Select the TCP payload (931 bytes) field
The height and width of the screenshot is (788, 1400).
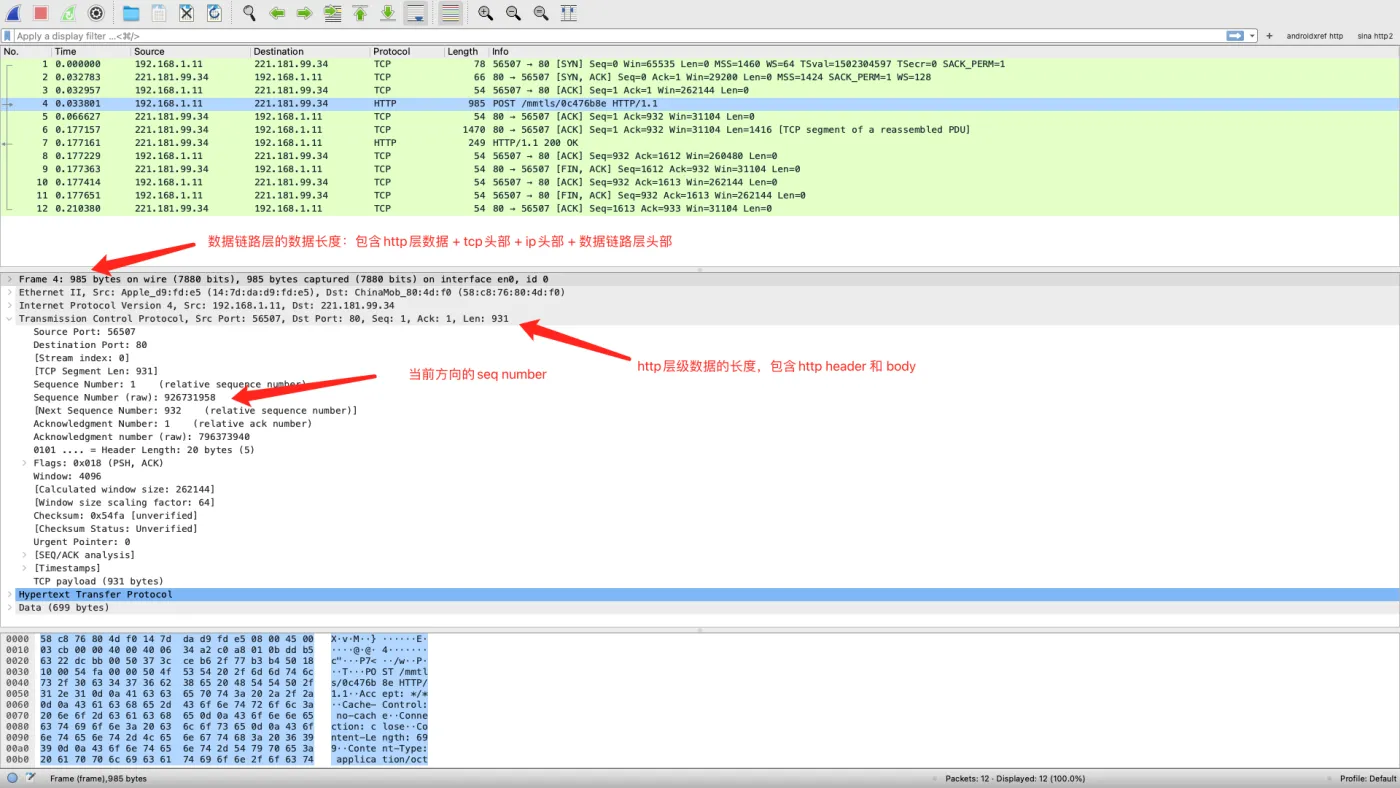(x=98, y=581)
